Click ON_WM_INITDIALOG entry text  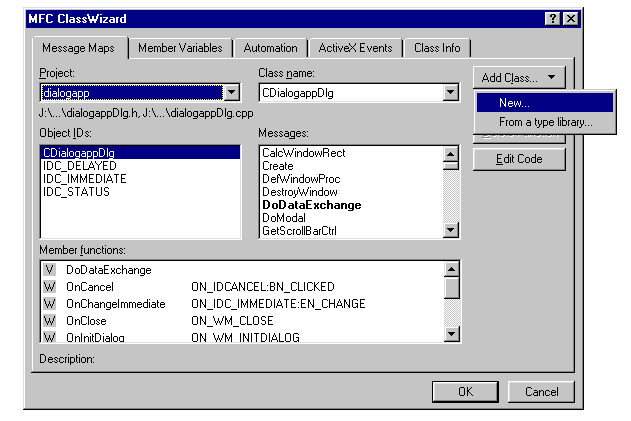click(x=245, y=337)
